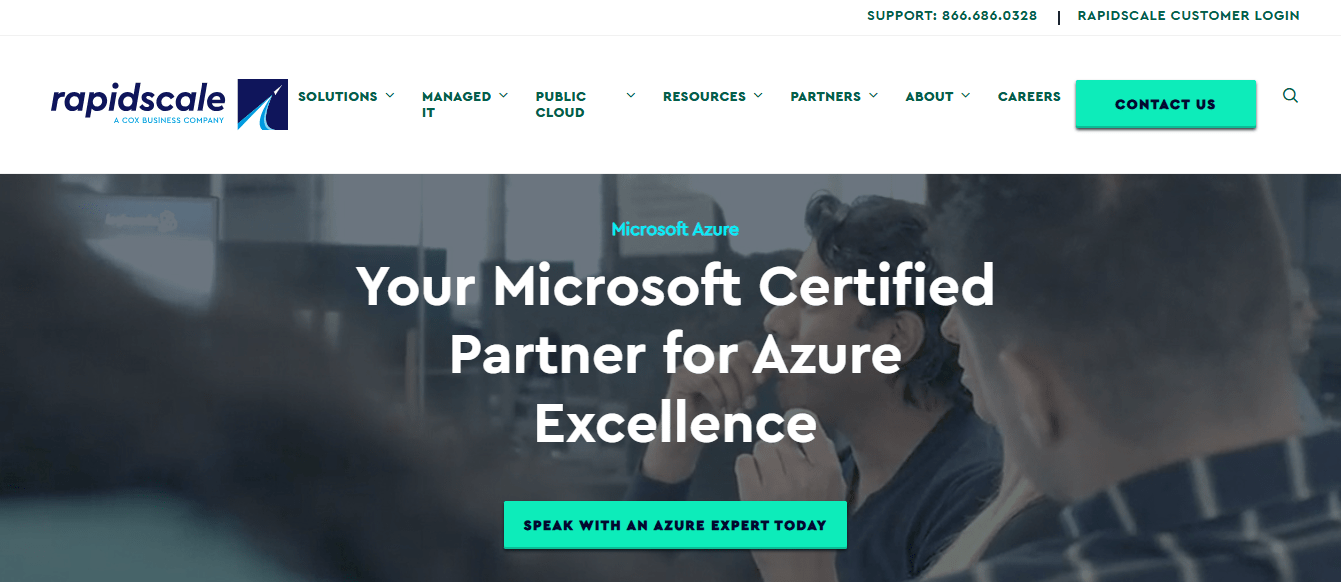The width and height of the screenshot is (1341, 582).
Task: Open the Partners menu item
Action: [825, 97]
